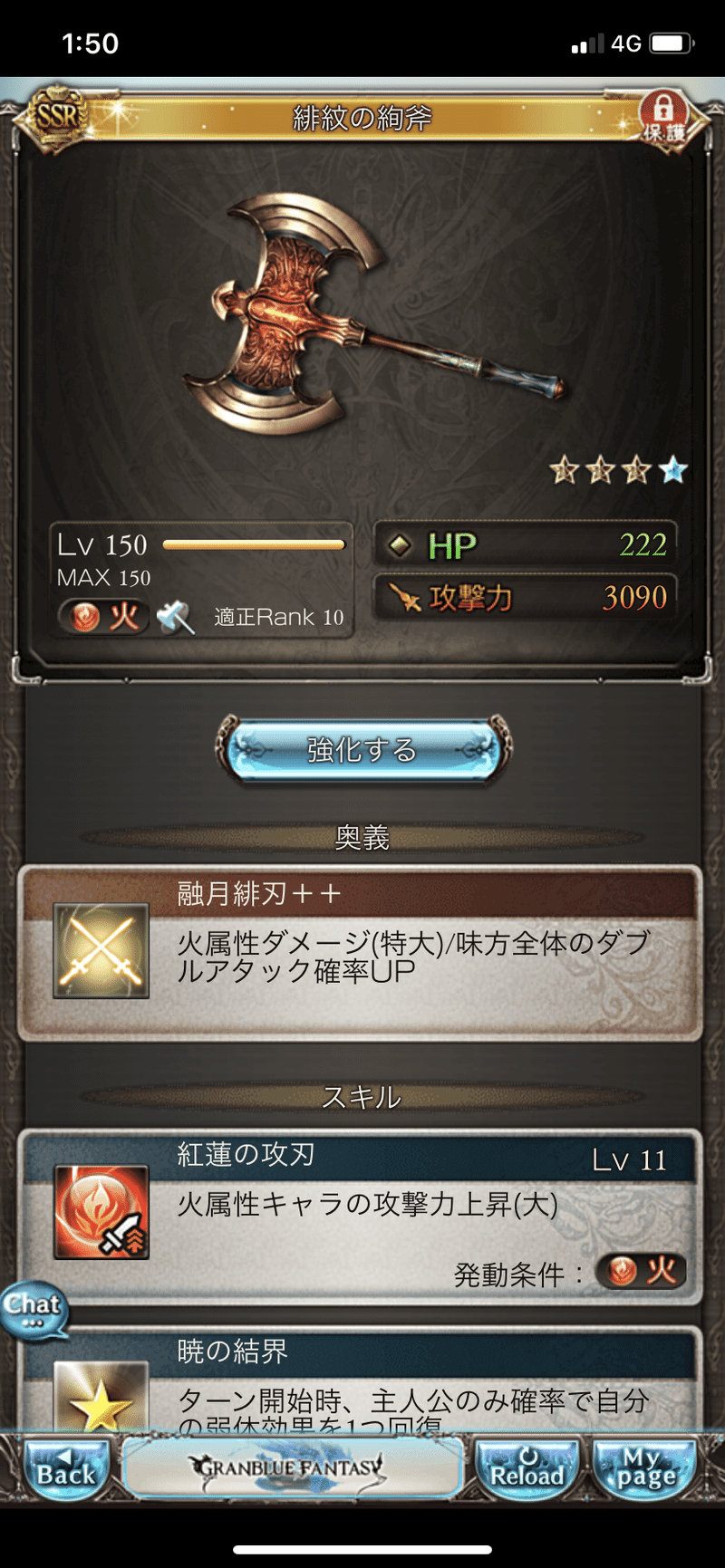Tap the 強化する upgrade button
The image size is (725, 1568).
point(362,750)
